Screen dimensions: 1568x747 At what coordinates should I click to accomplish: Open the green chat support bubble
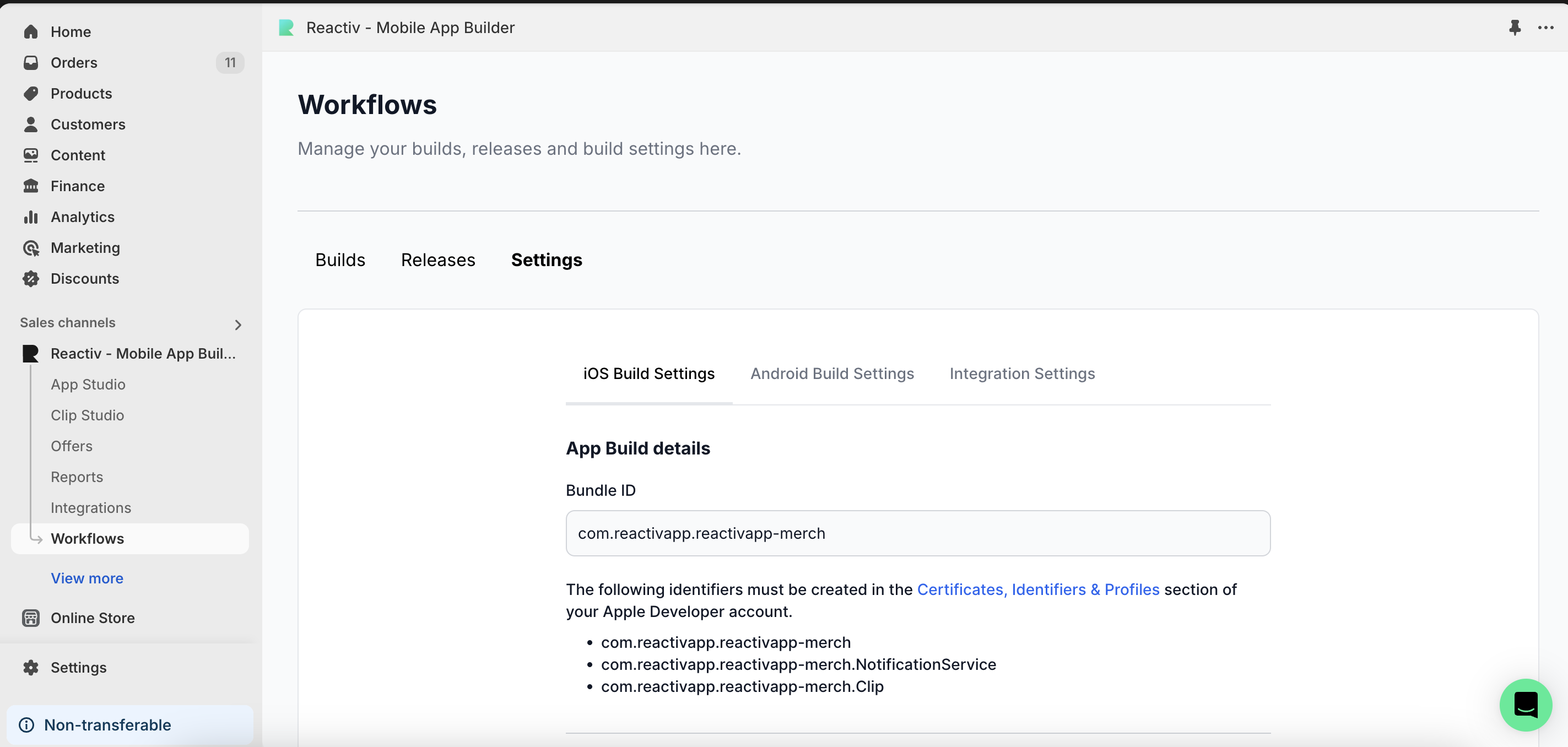tap(1525, 705)
